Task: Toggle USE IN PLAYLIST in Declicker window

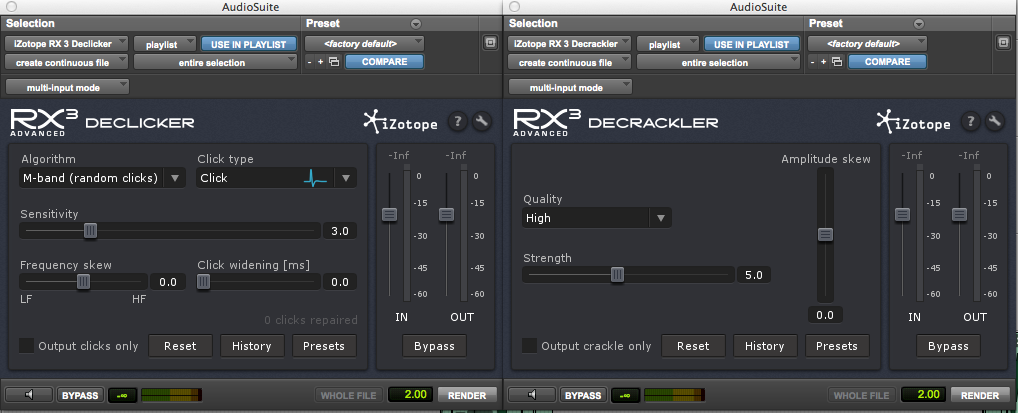Action: [249, 44]
